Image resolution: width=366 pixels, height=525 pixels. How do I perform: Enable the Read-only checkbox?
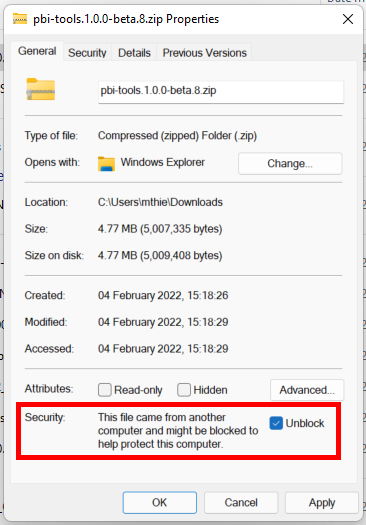click(105, 390)
